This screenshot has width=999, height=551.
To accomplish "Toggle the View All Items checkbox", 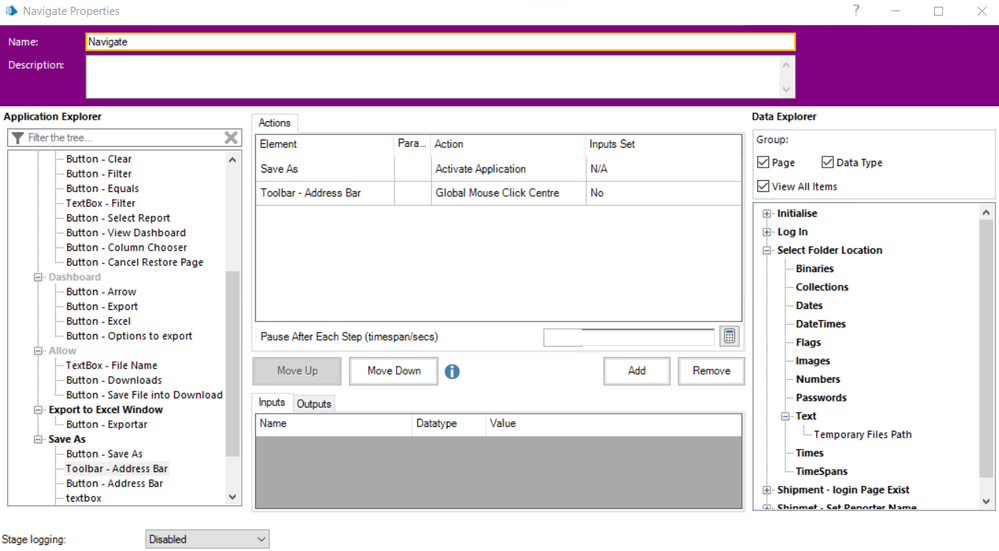I will [764, 186].
